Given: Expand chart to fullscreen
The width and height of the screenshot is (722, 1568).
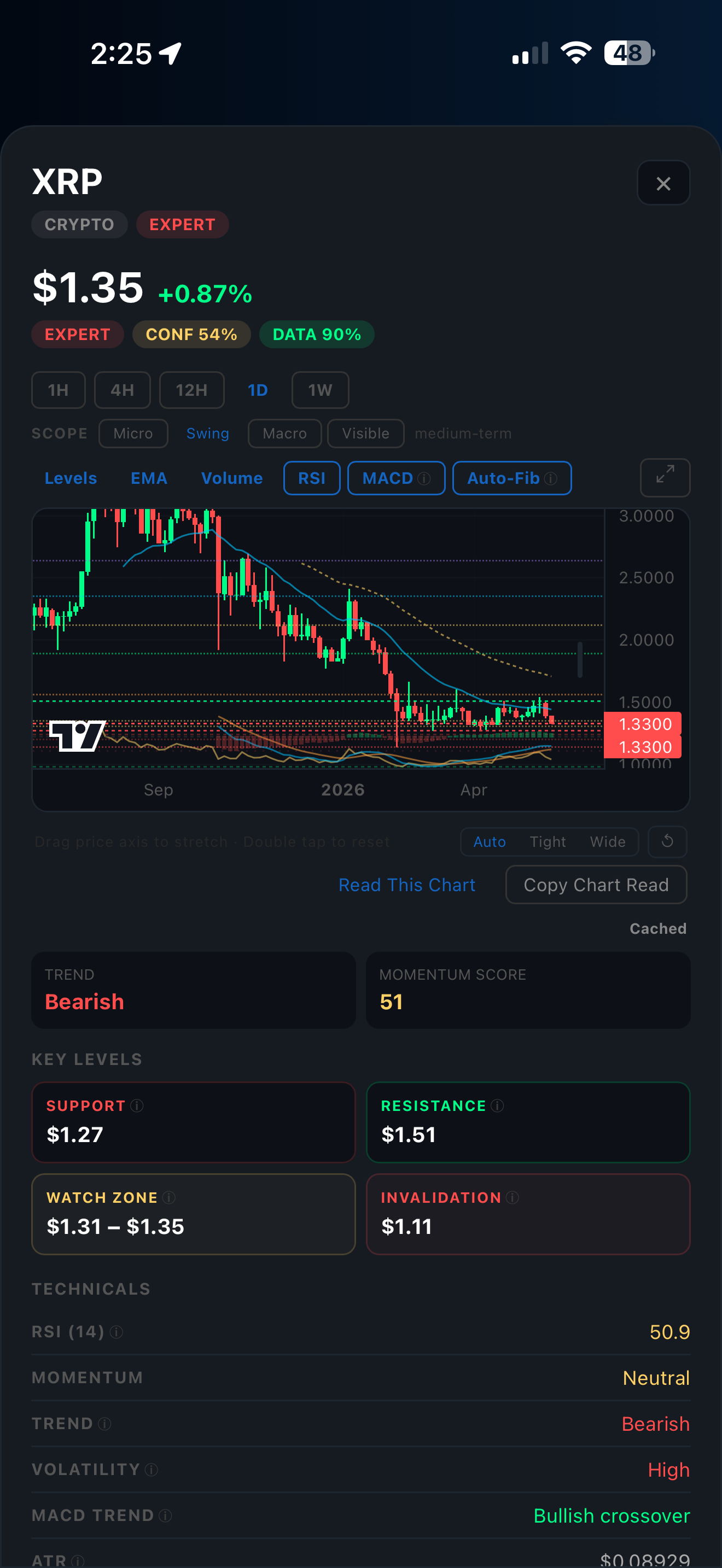Looking at the screenshot, I should pyautogui.click(x=665, y=478).
